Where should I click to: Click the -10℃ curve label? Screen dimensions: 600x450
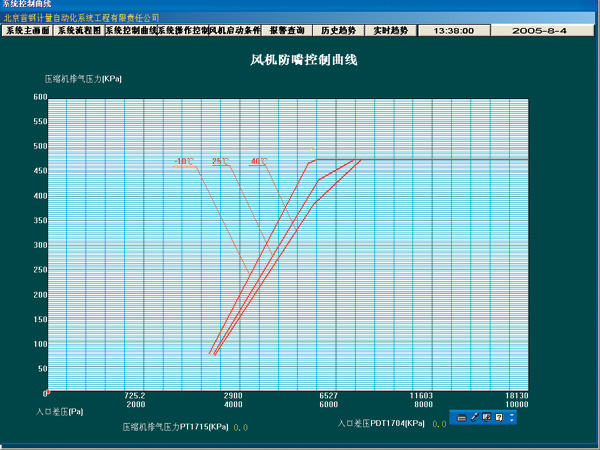tap(184, 161)
